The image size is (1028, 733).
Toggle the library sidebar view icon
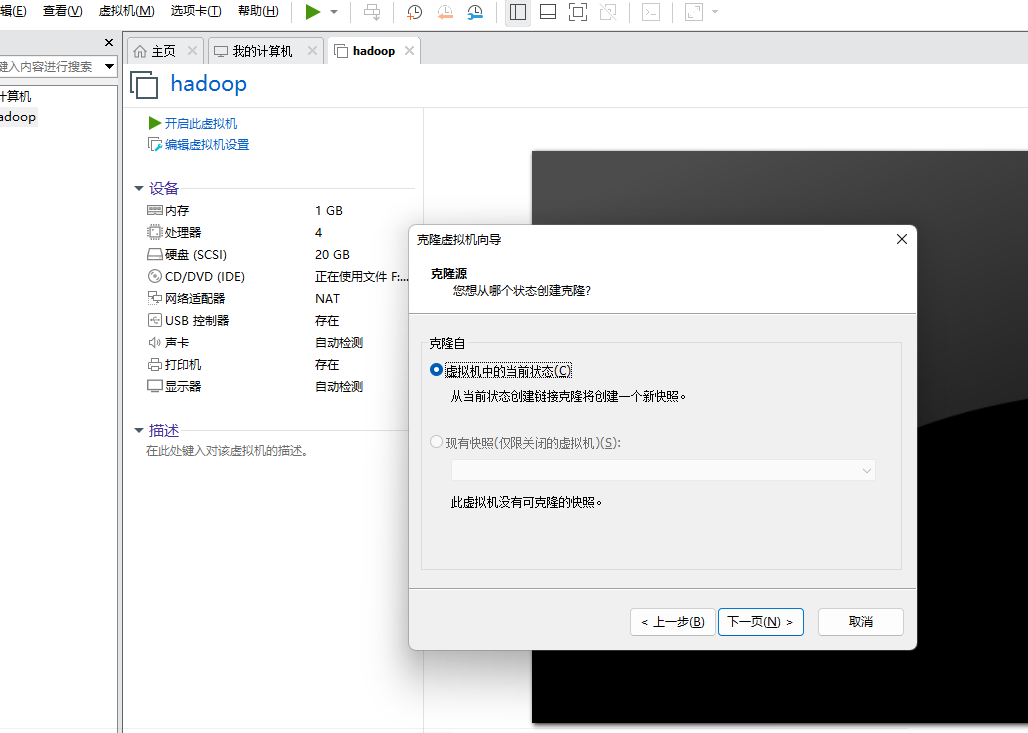[x=518, y=12]
